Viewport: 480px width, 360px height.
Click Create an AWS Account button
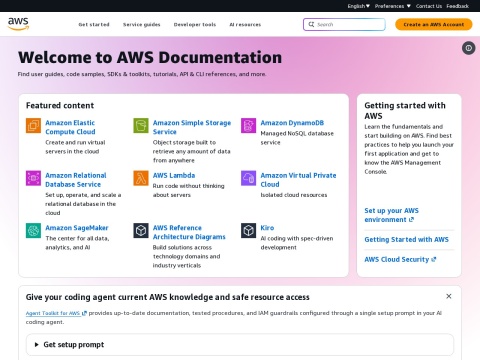point(434,24)
